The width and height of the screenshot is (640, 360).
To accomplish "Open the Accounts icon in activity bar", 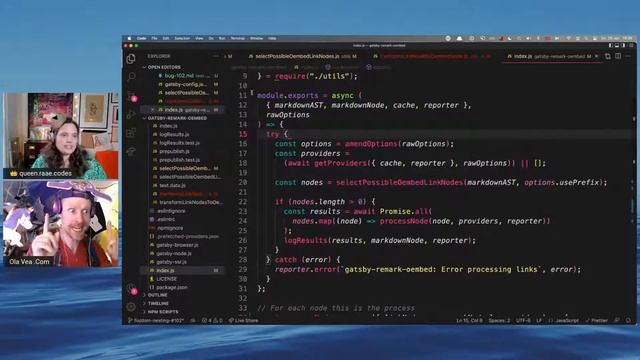I will coord(131,289).
